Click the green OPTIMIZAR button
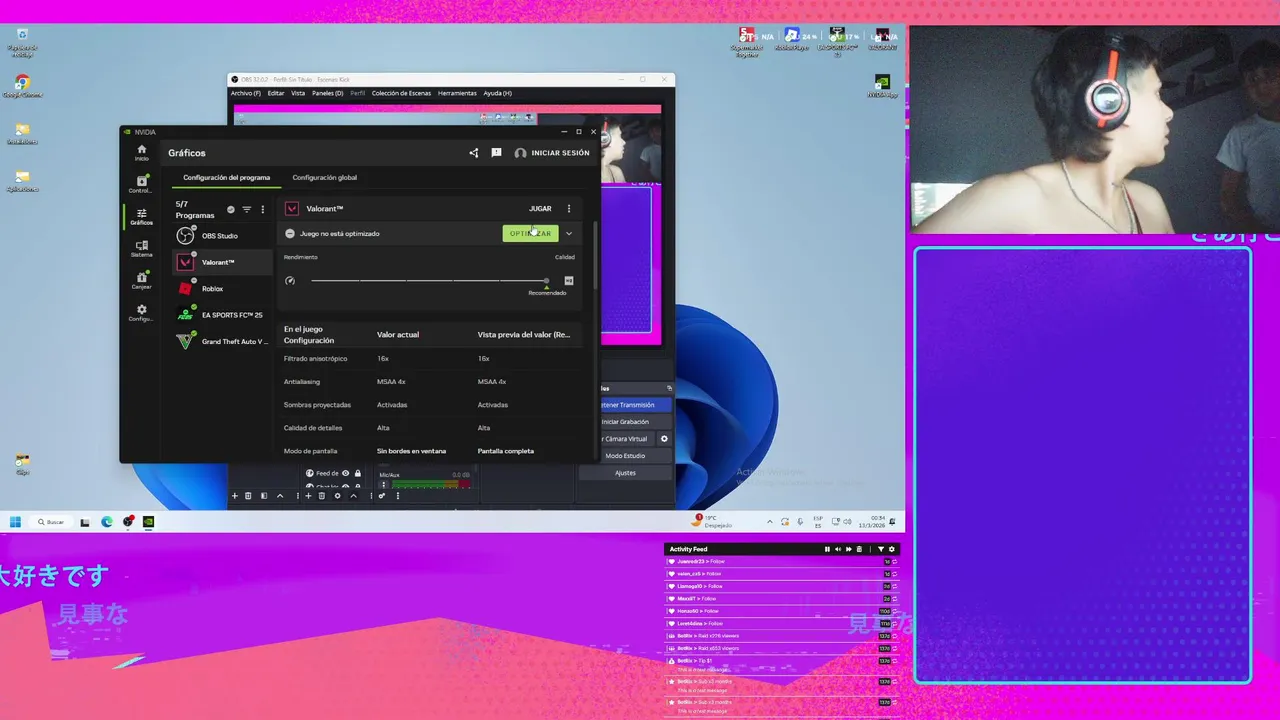This screenshot has width=1280, height=720. pos(530,233)
